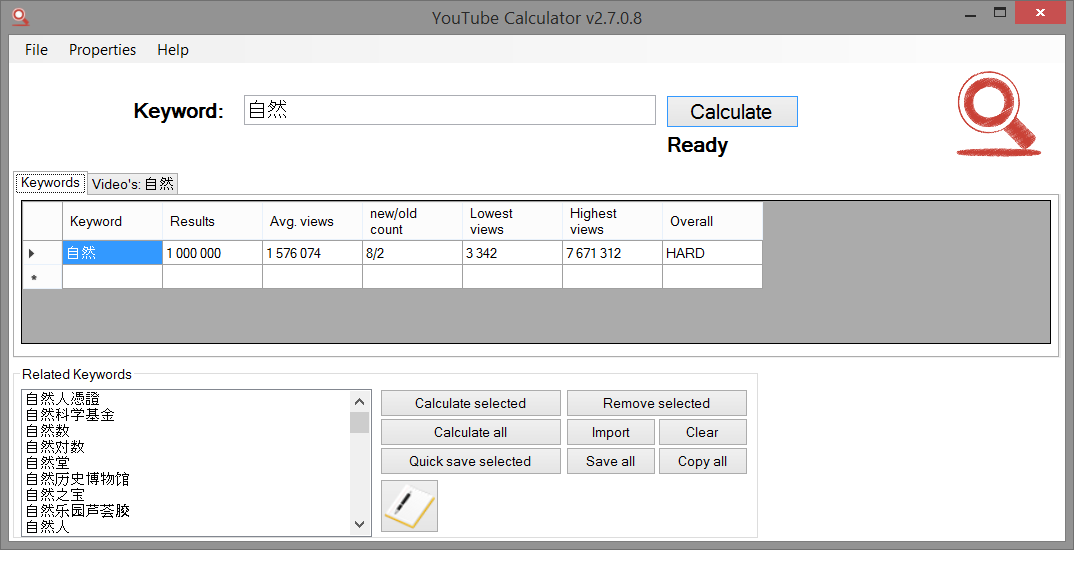This screenshot has height=571, width=1074.
Task: Click the Results column header
Action: [212, 221]
